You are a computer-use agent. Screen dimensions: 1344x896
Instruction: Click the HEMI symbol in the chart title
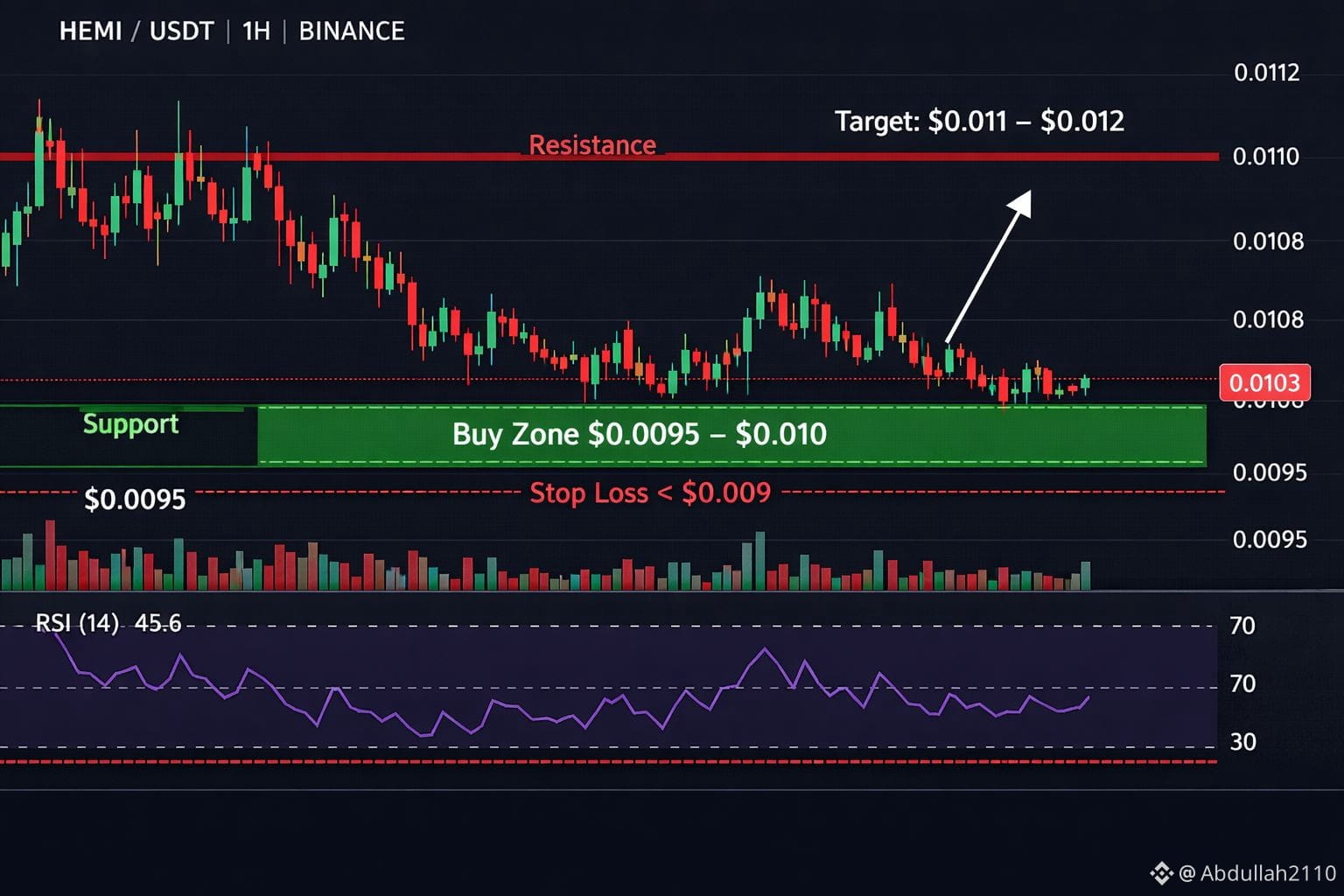[x=90, y=31]
